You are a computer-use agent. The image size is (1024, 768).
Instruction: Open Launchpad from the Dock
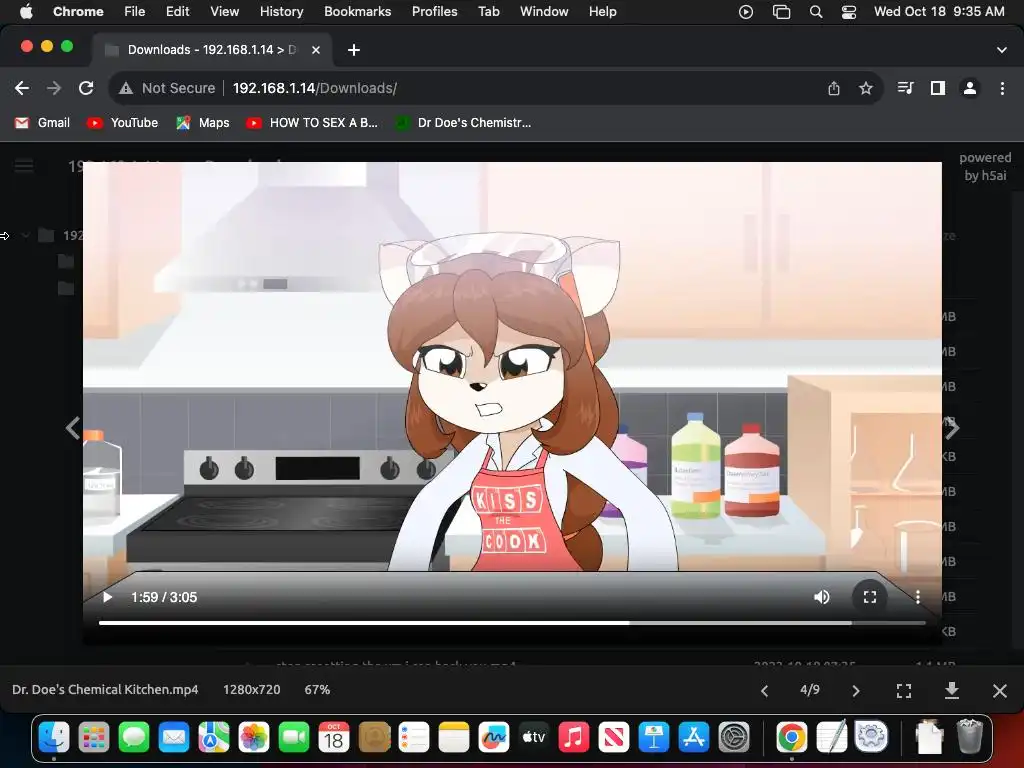(x=93, y=738)
